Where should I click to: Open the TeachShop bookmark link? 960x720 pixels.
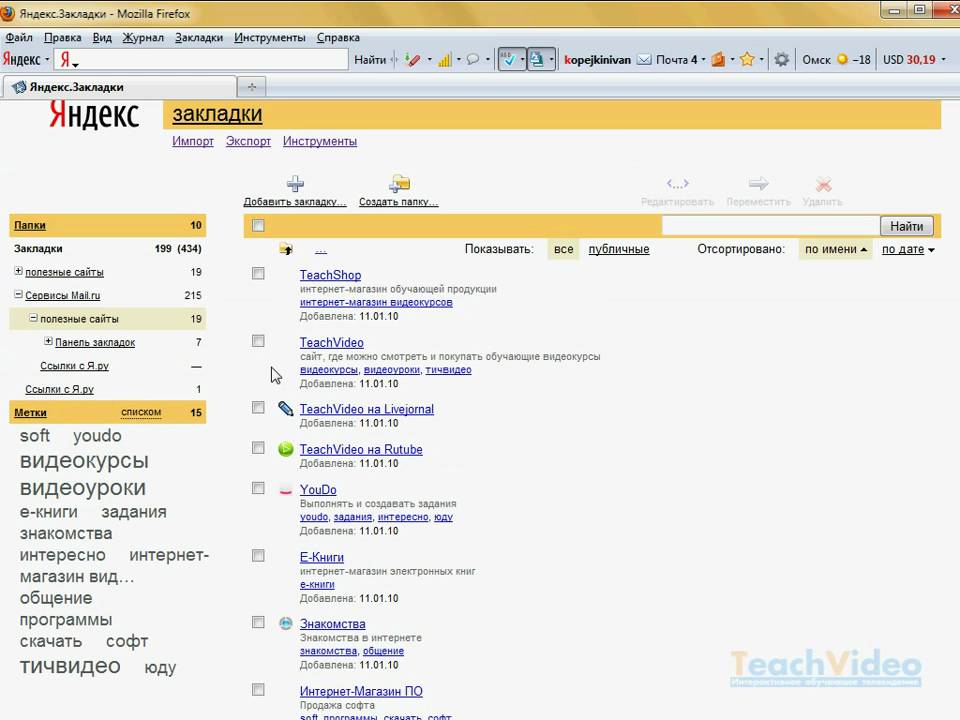point(330,275)
